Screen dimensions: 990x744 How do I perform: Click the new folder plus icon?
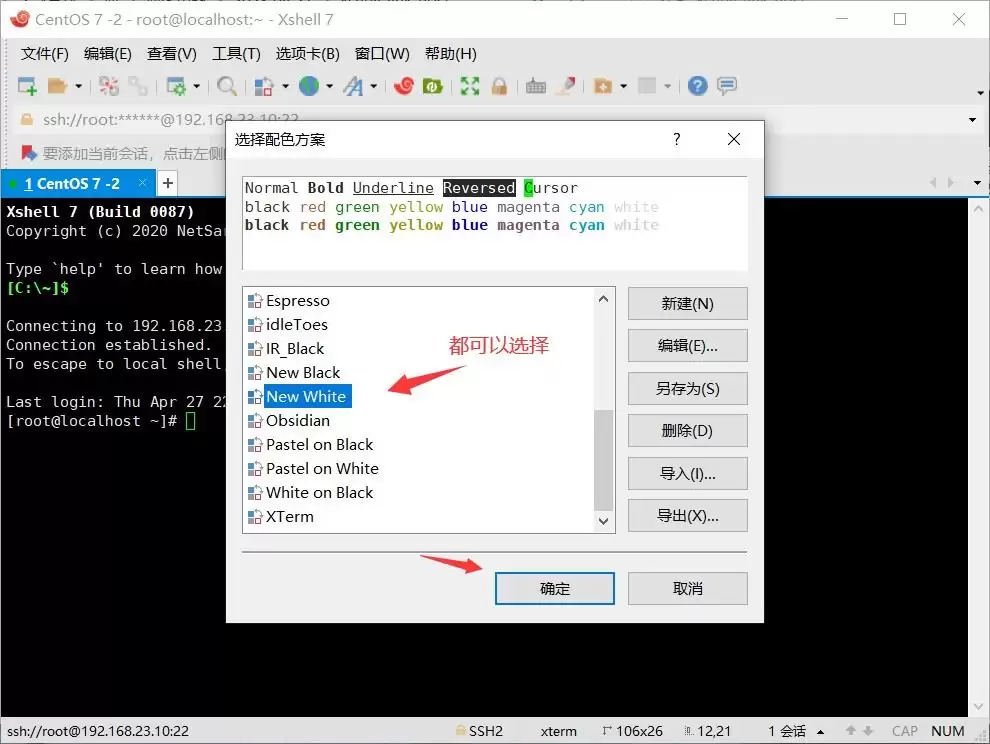(x=603, y=86)
